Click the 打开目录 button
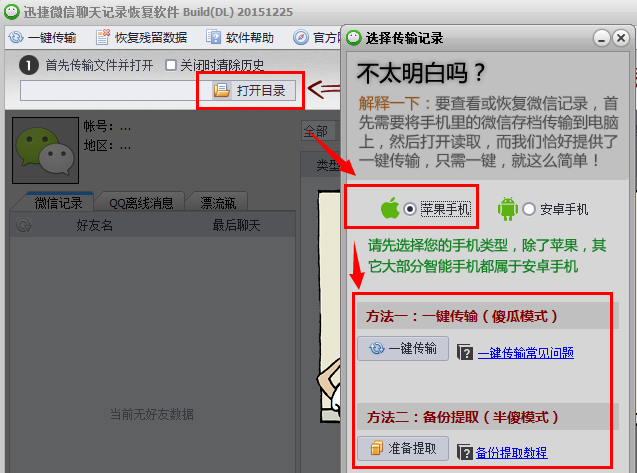The image size is (637, 473). point(250,91)
